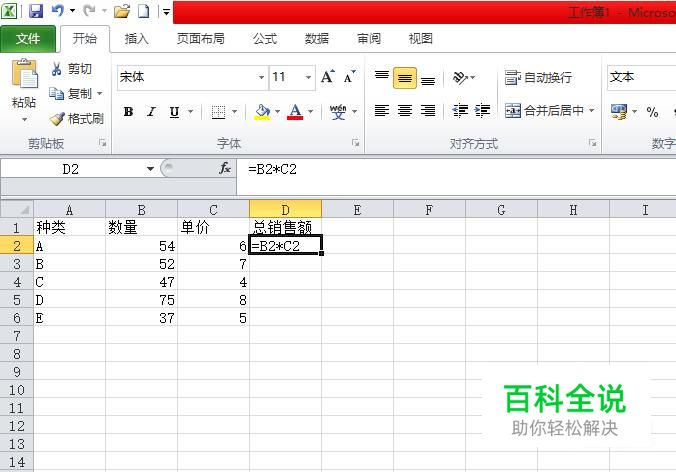The image size is (676, 472).
Task: Toggle left text alignment
Action: (x=382, y=111)
